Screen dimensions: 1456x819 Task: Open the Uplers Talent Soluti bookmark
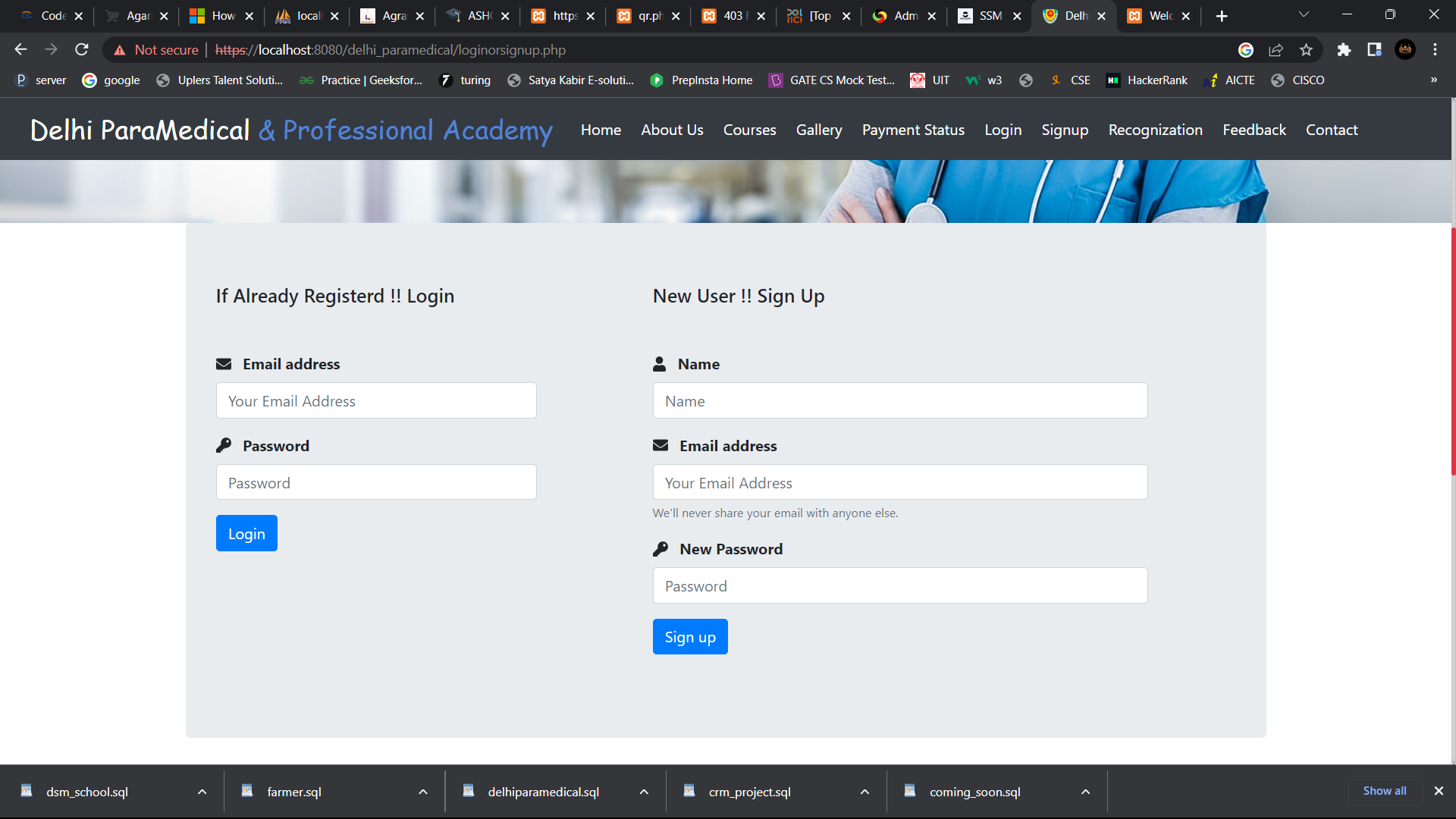(x=219, y=80)
